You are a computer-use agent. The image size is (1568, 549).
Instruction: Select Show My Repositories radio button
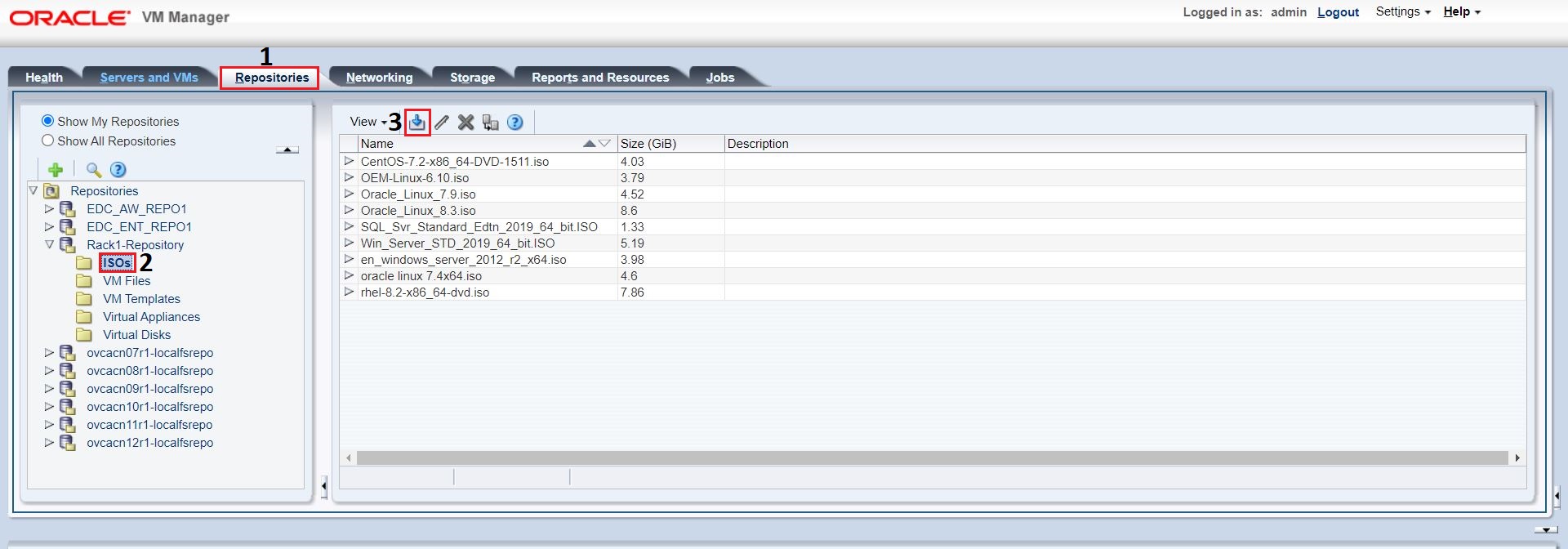click(x=47, y=121)
